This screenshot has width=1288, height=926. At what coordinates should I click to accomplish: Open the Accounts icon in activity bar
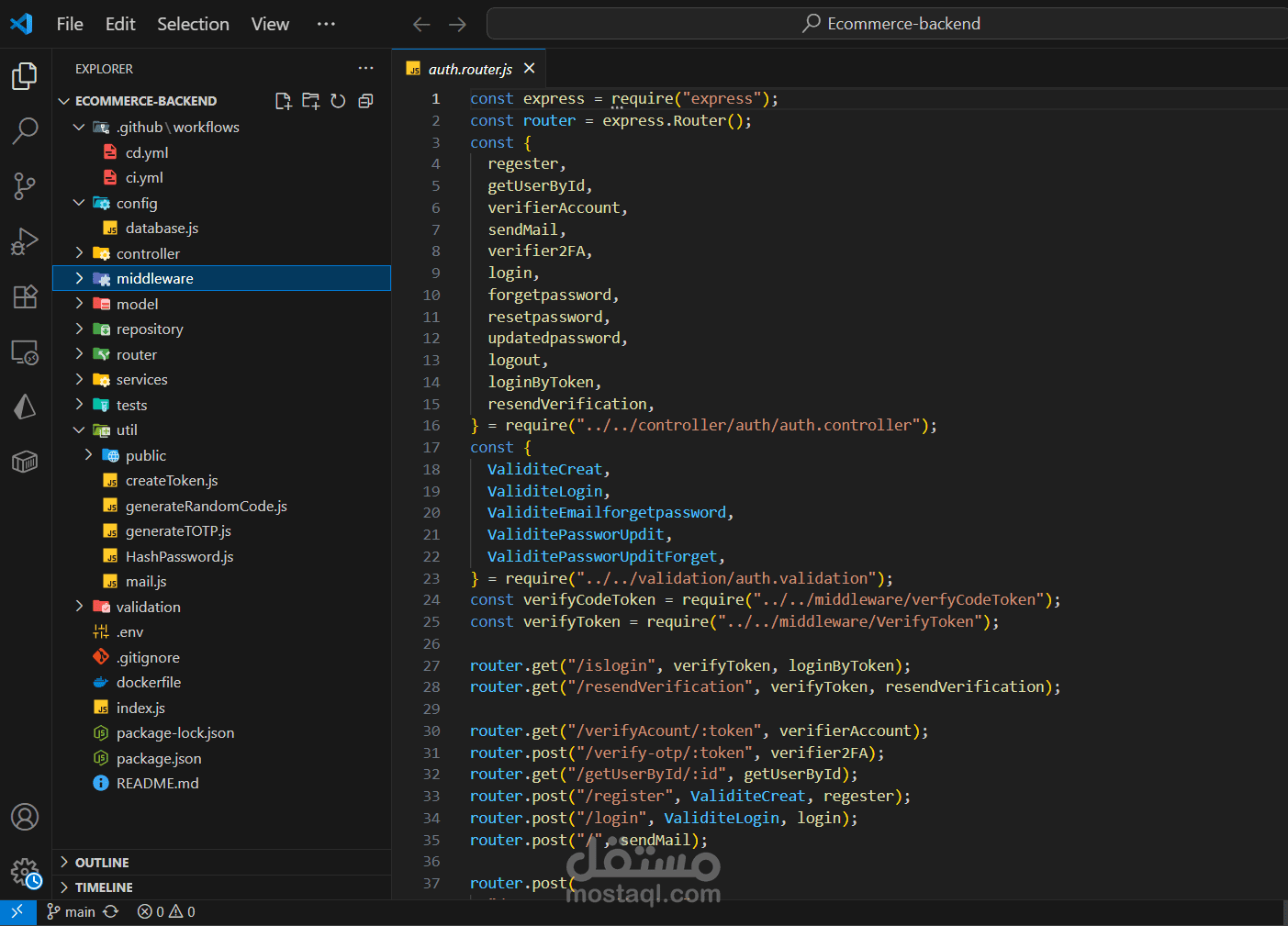coord(25,817)
